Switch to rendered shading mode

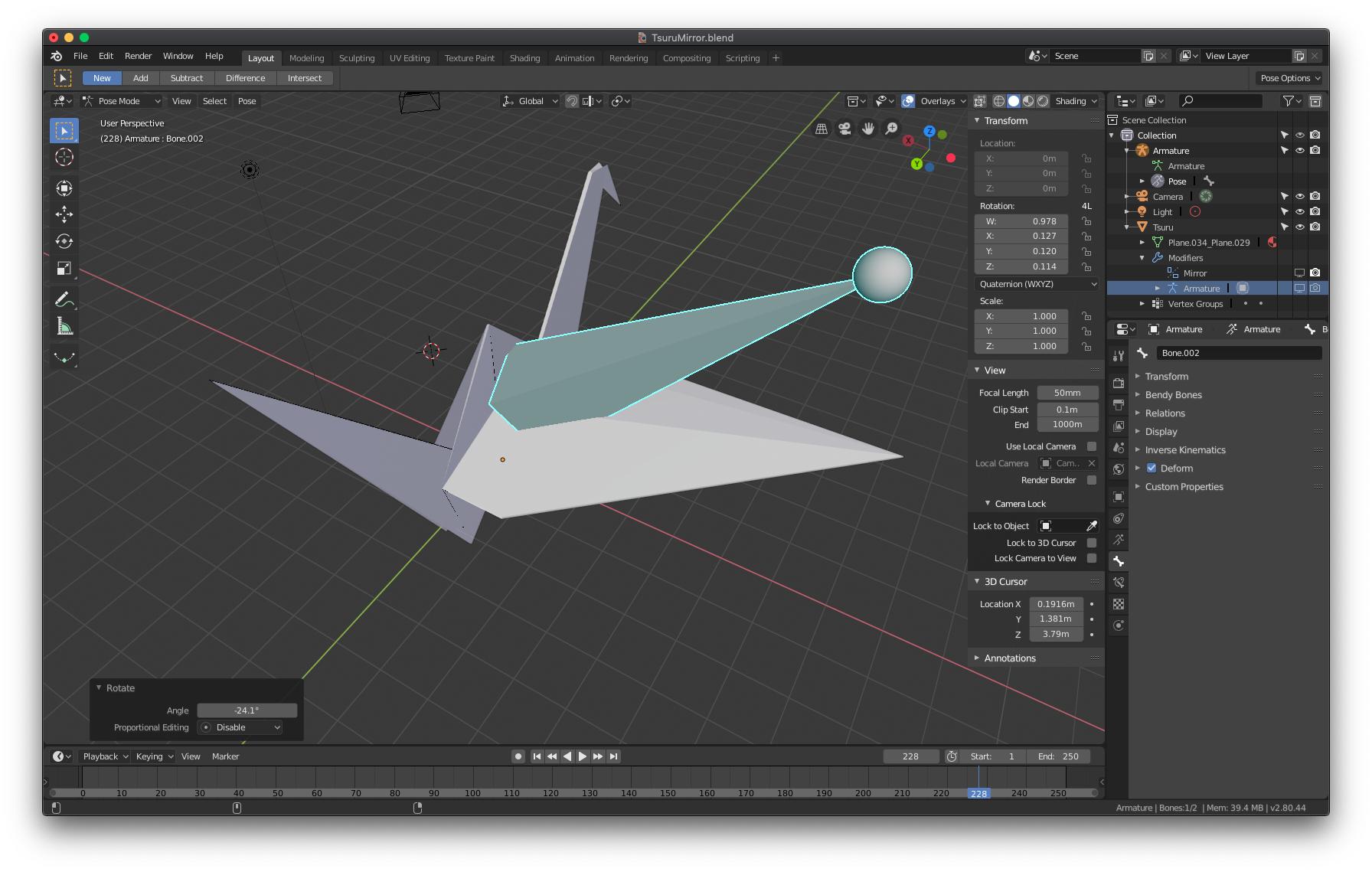1043,101
